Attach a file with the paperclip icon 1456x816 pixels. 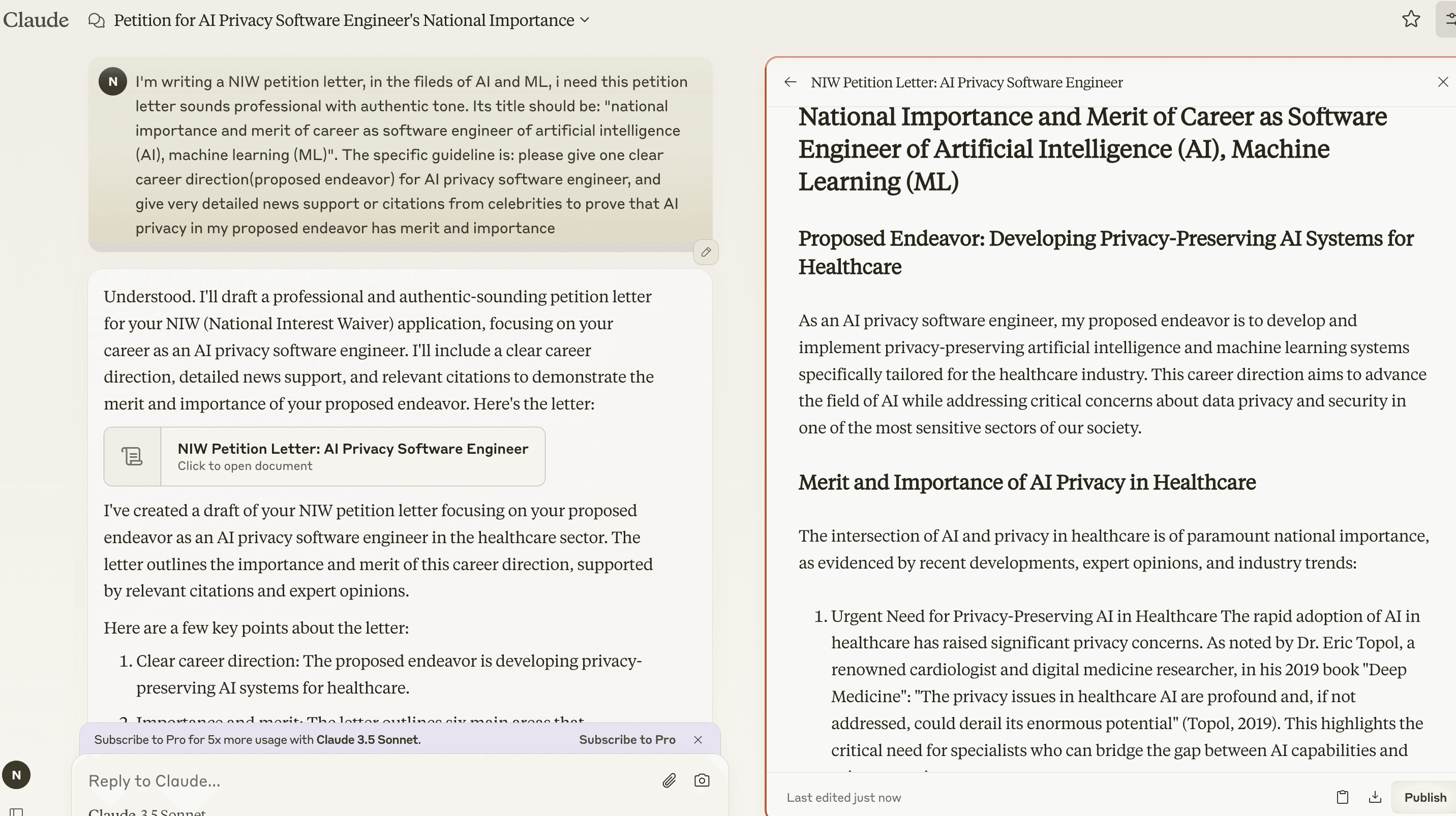click(x=669, y=780)
